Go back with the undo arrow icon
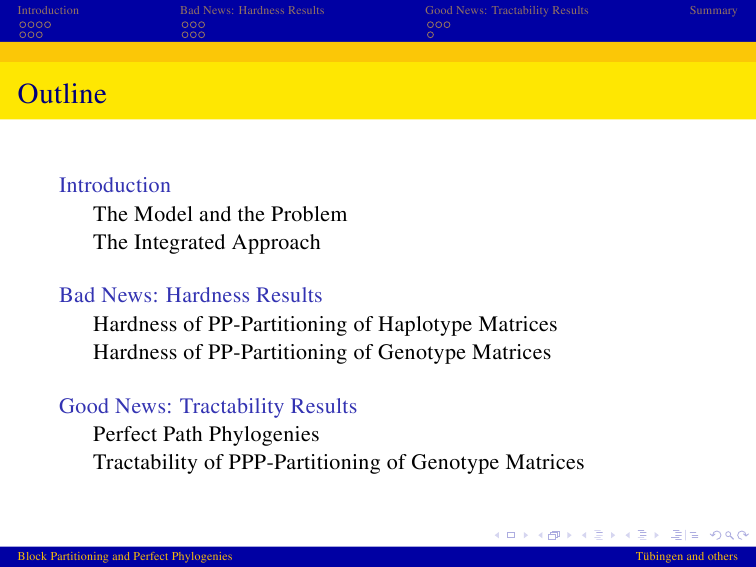Viewport: 756px width, 567px height. point(716,535)
